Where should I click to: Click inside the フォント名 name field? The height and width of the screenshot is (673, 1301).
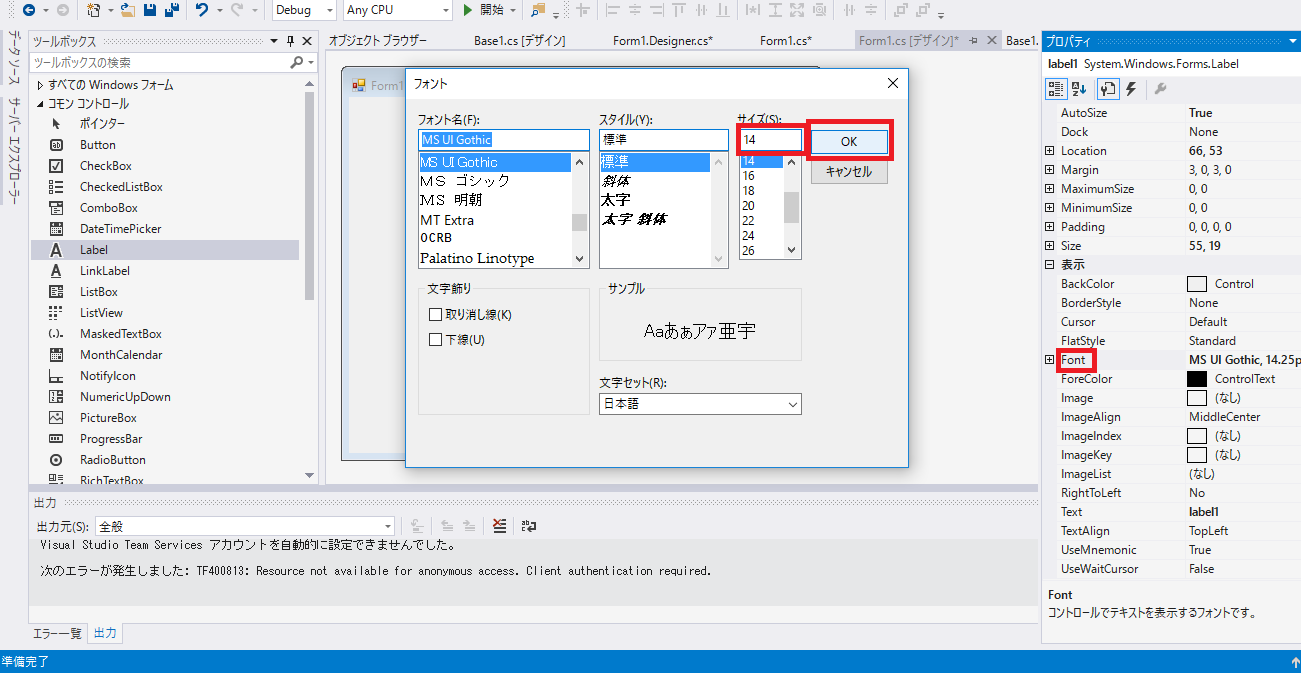click(503, 140)
